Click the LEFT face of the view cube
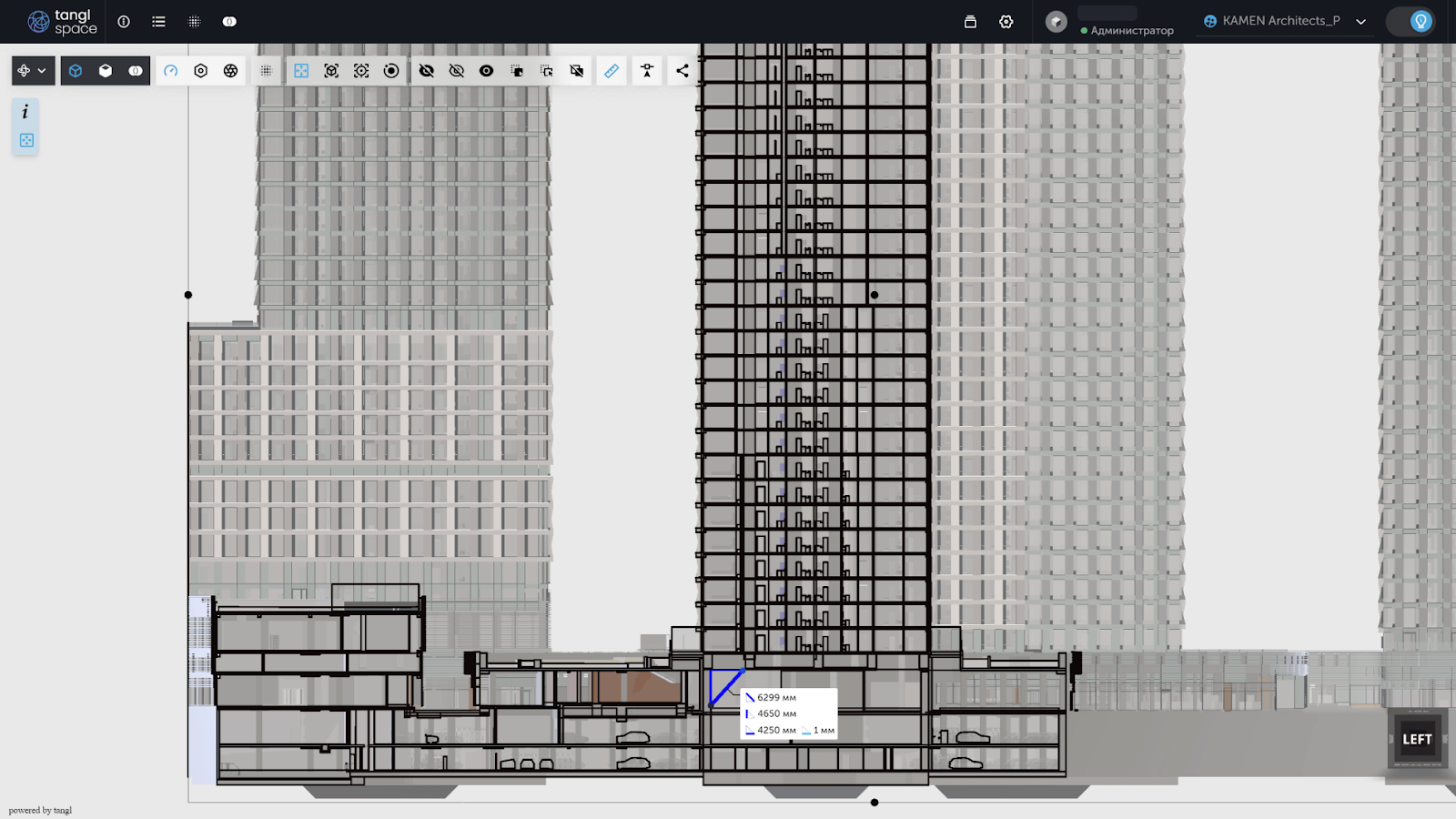The height and width of the screenshot is (819, 1456). pos(1417,739)
